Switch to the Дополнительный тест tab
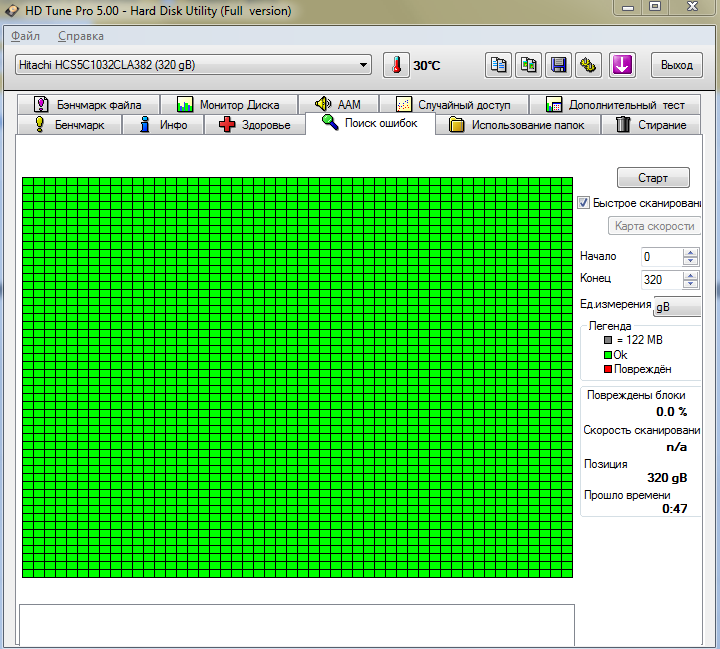The width and height of the screenshot is (720, 649). tap(615, 105)
